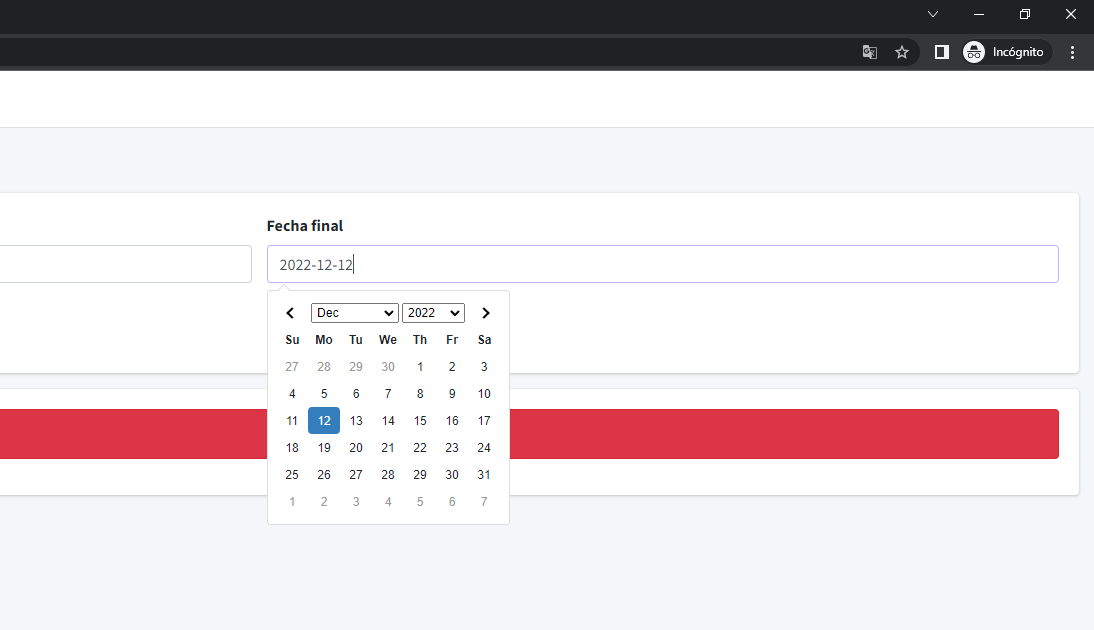Select December 10 in calendar

tap(484, 394)
